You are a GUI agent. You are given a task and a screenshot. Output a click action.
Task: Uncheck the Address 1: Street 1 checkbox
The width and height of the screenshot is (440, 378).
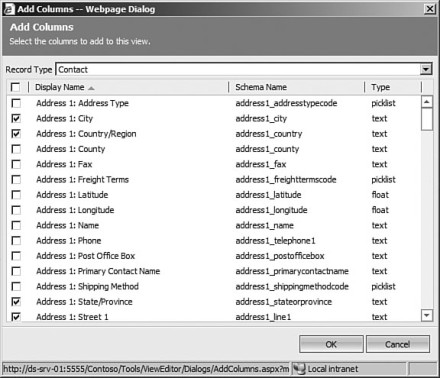tap(16, 317)
